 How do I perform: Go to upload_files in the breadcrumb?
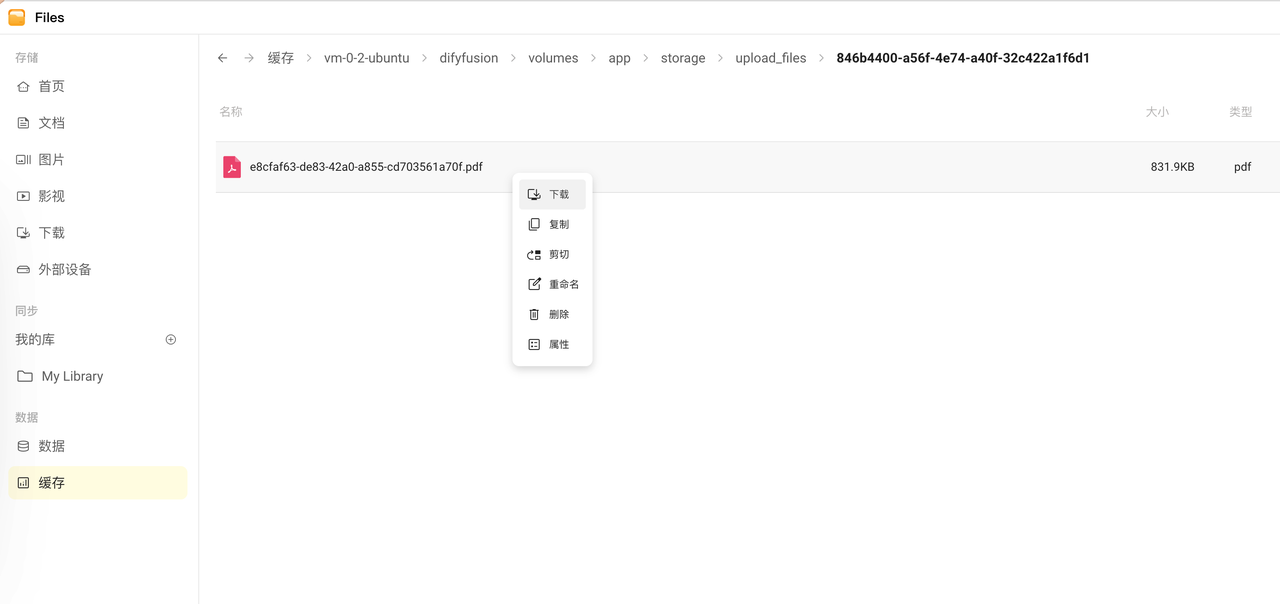[x=770, y=58]
